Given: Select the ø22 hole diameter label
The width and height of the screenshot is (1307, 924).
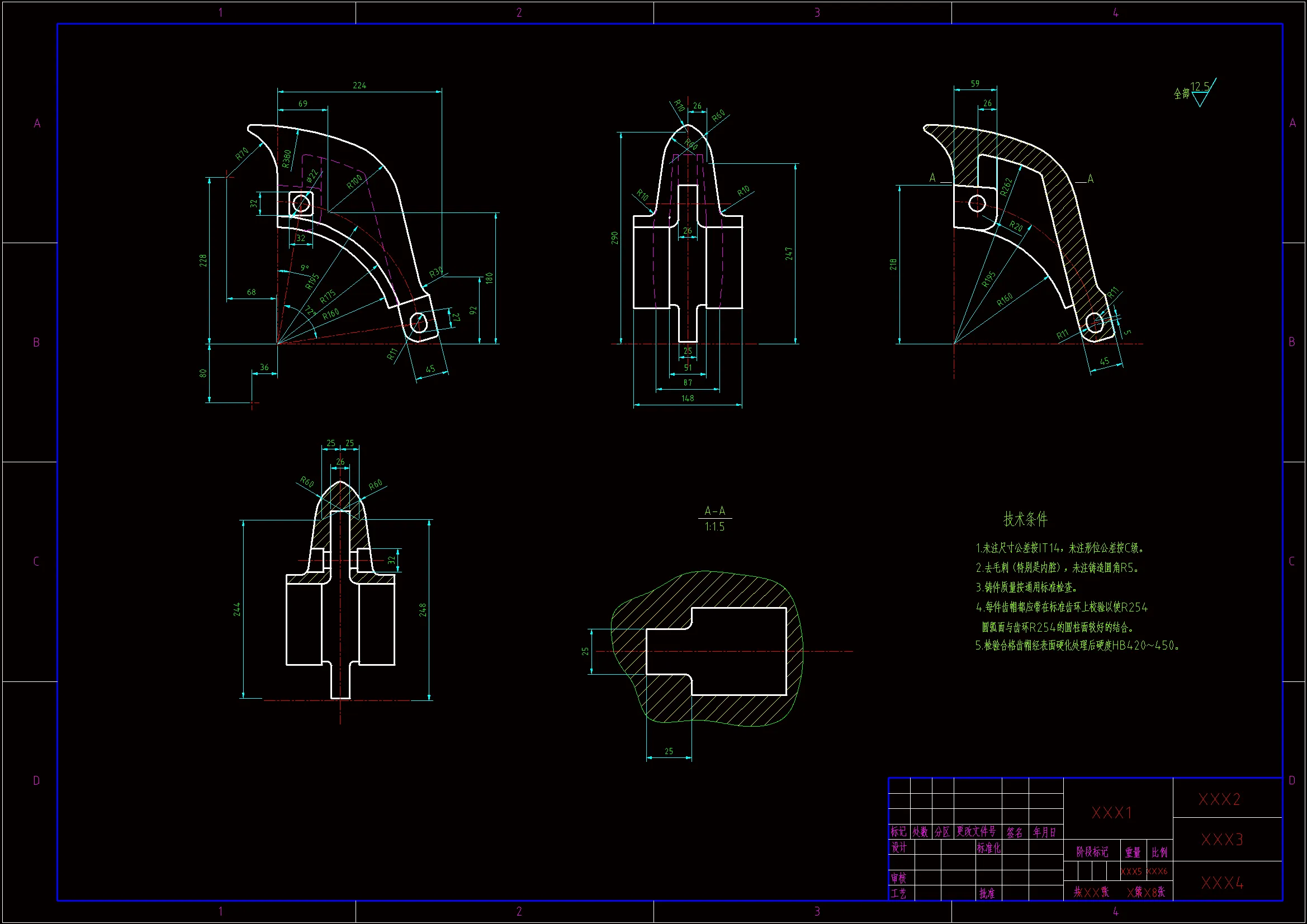Looking at the screenshot, I should (x=312, y=176).
